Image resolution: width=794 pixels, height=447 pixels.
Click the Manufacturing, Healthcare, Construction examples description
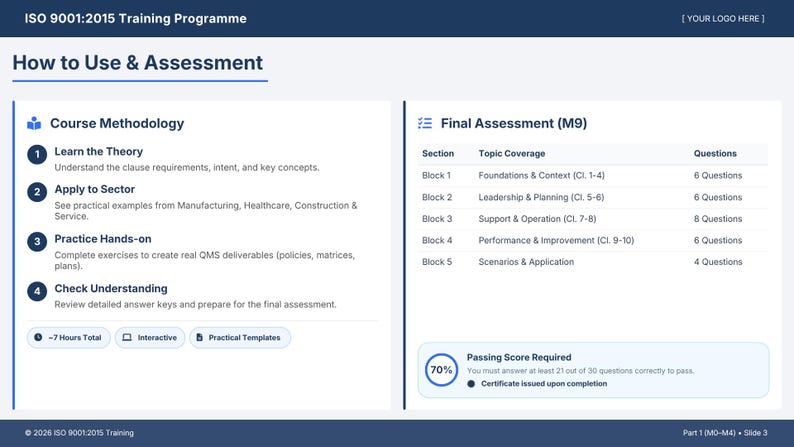[x=206, y=211]
